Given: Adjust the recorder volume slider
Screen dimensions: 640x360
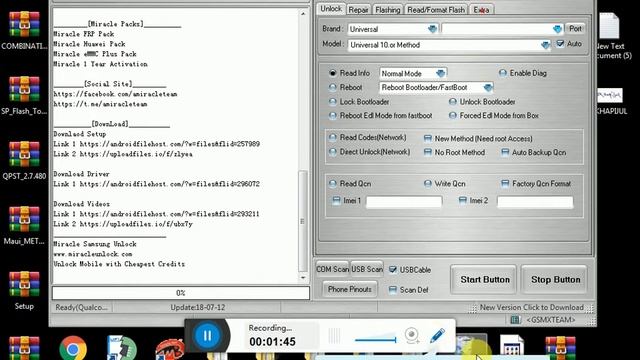Looking at the screenshot, I should click(376, 339).
